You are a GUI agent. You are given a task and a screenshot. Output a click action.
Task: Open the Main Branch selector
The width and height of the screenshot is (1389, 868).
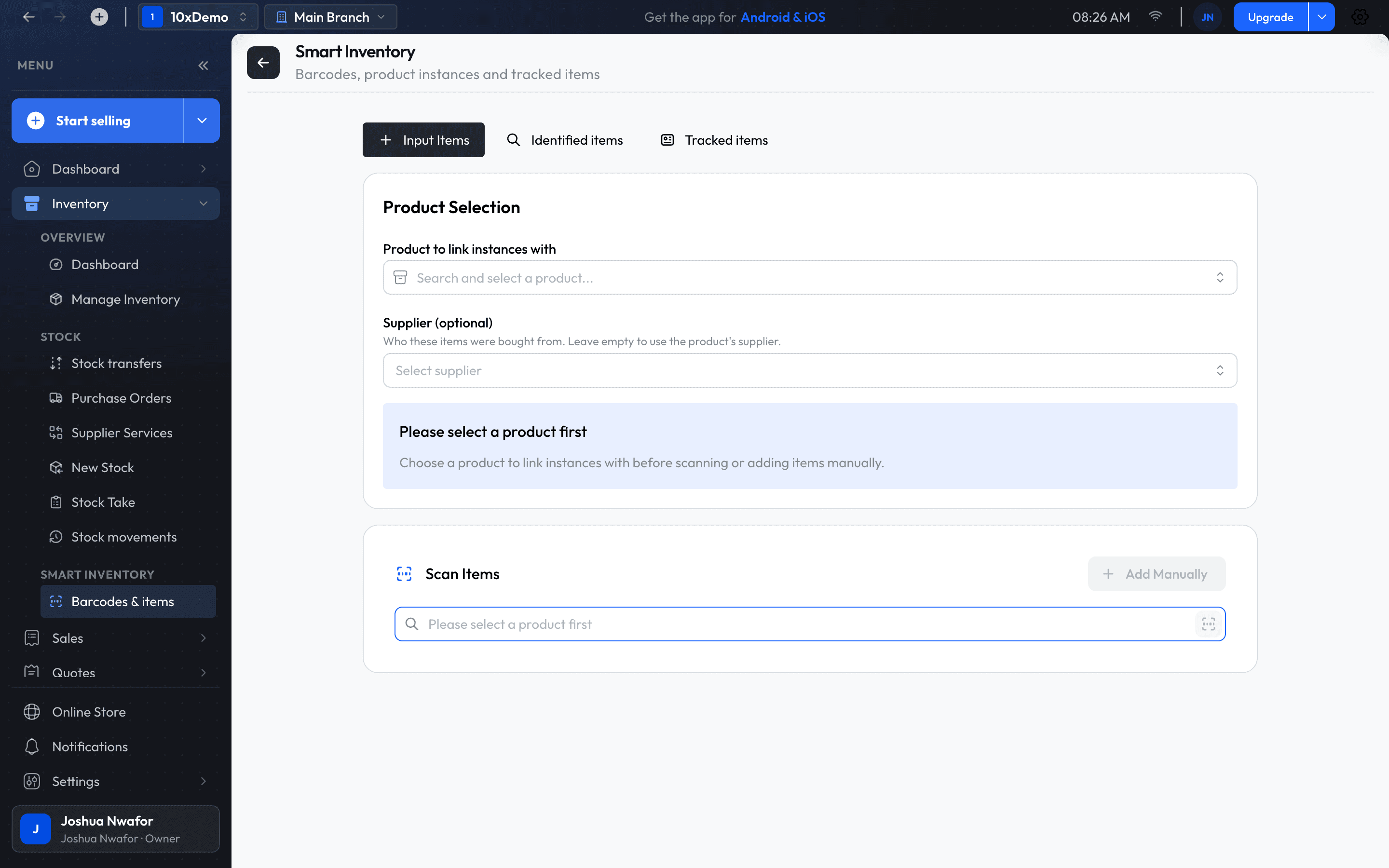point(330,17)
